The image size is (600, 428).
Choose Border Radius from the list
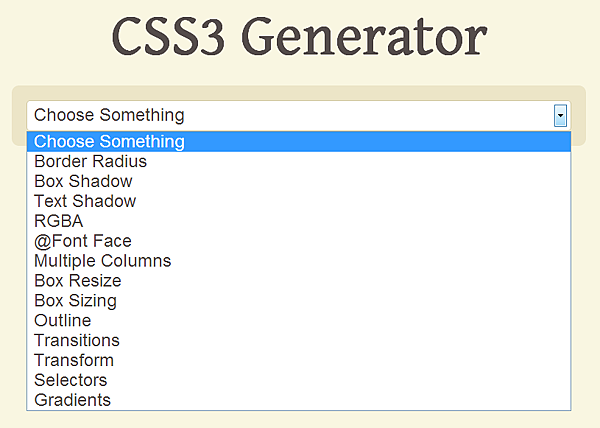91,161
